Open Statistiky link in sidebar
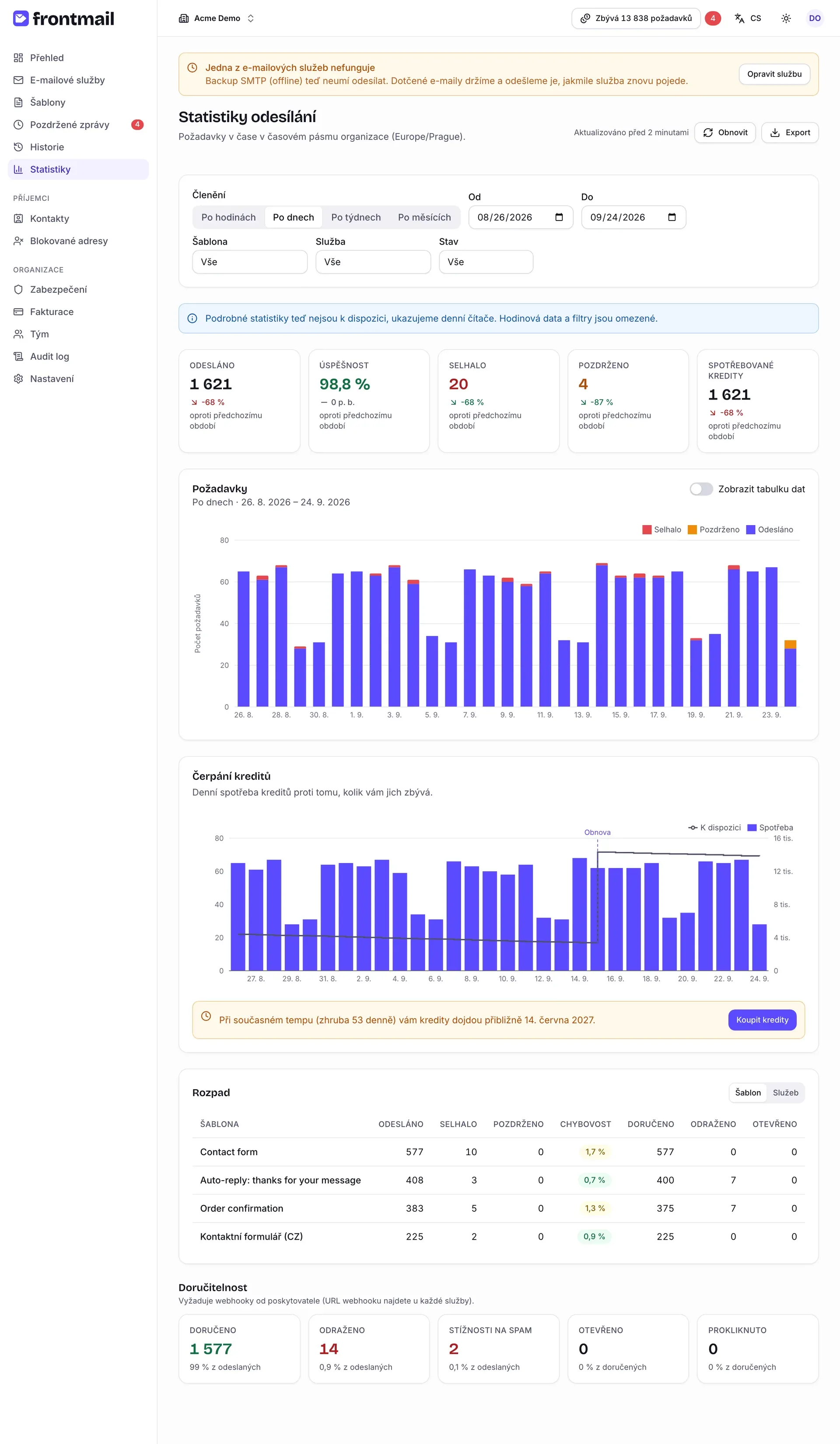 pos(78,170)
